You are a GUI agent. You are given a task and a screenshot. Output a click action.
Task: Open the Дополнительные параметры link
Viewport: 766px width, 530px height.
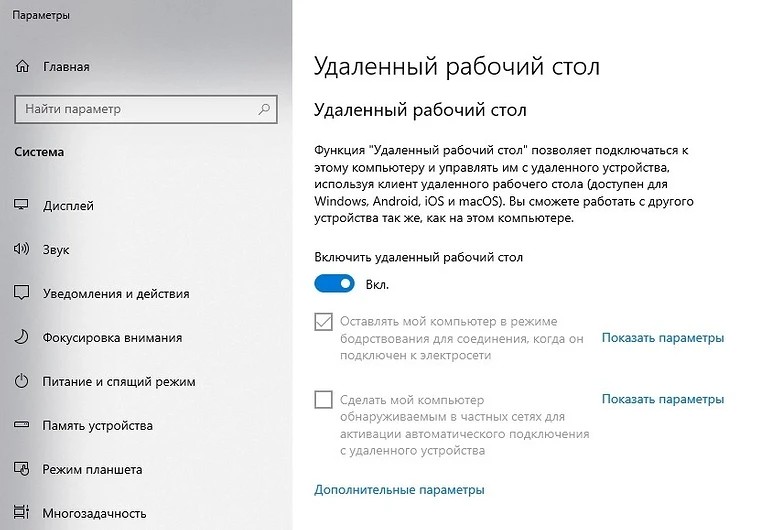[399, 490]
